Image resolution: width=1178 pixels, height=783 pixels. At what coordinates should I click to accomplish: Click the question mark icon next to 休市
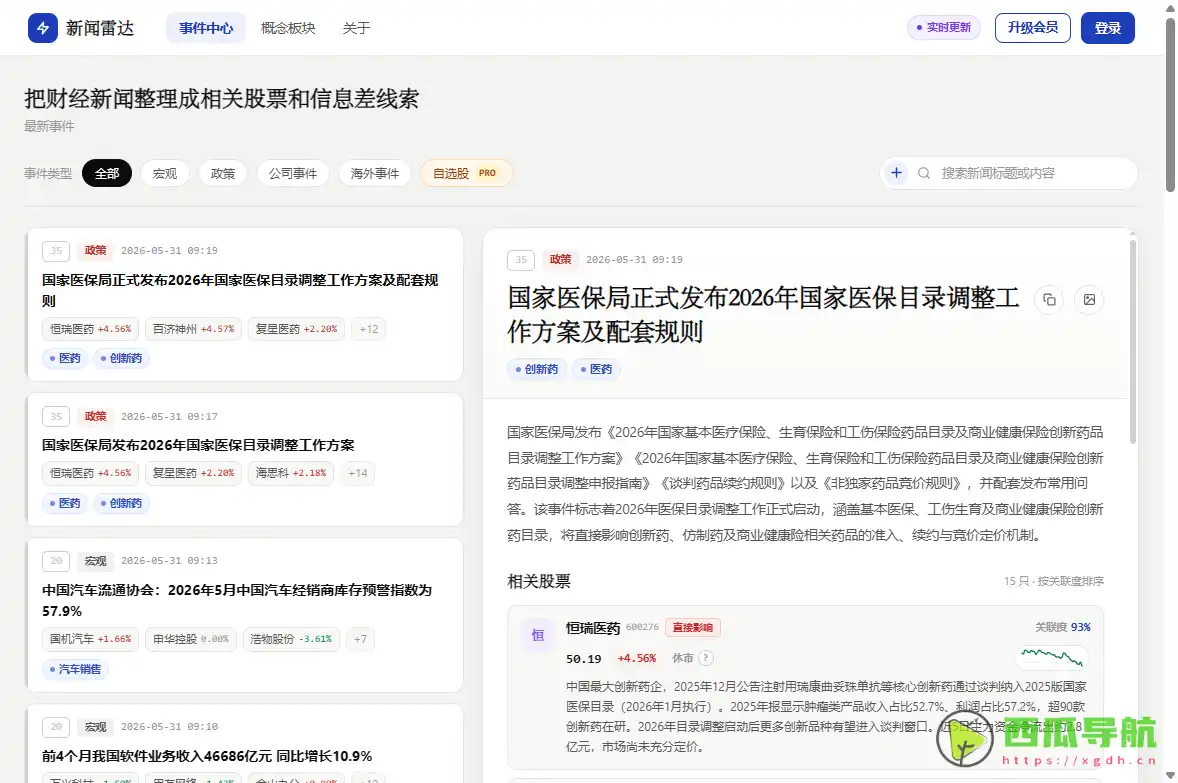coord(705,658)
